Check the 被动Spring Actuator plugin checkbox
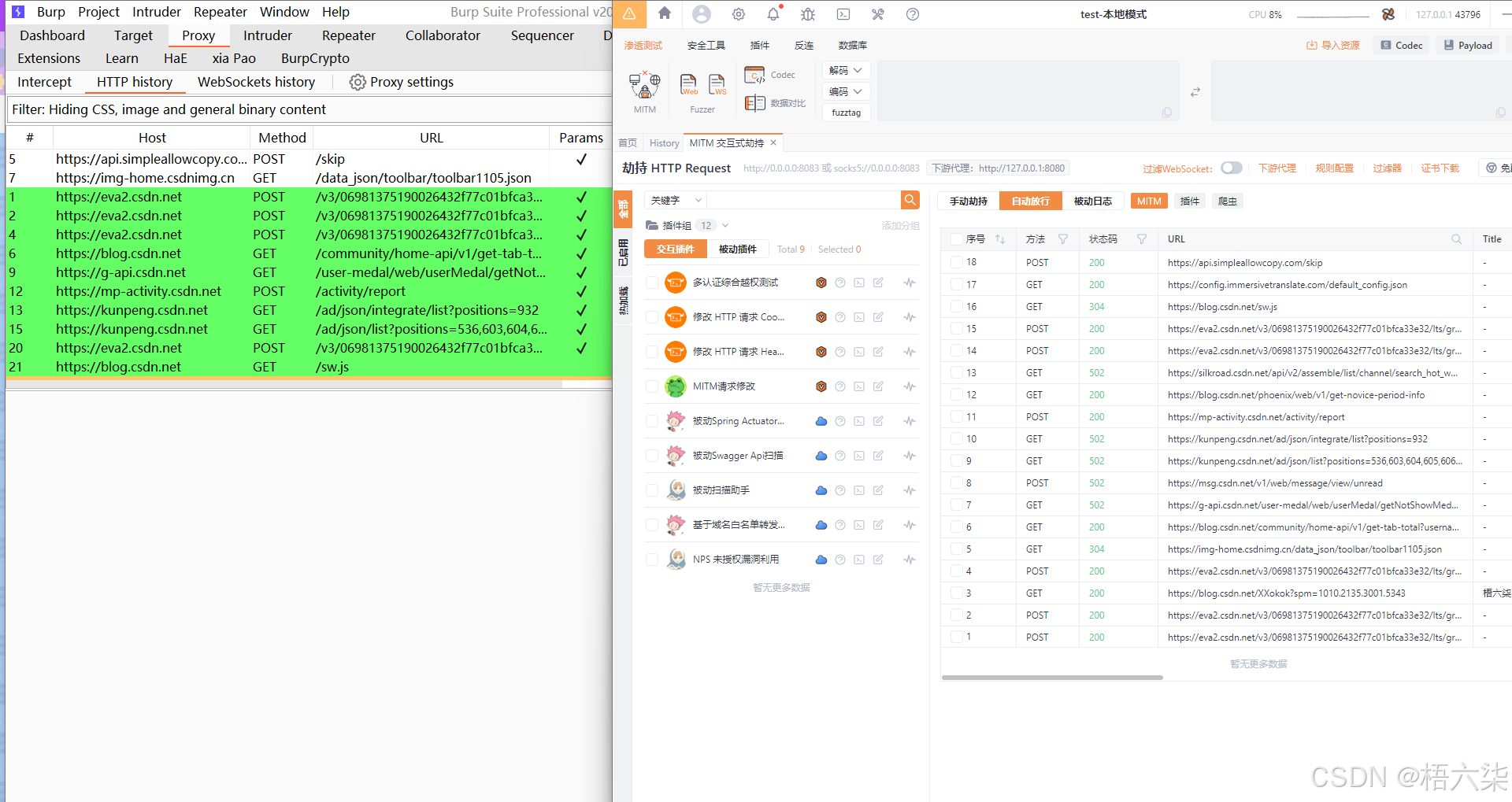Viewport: 1512px width, 802px height. pos(651,421)
